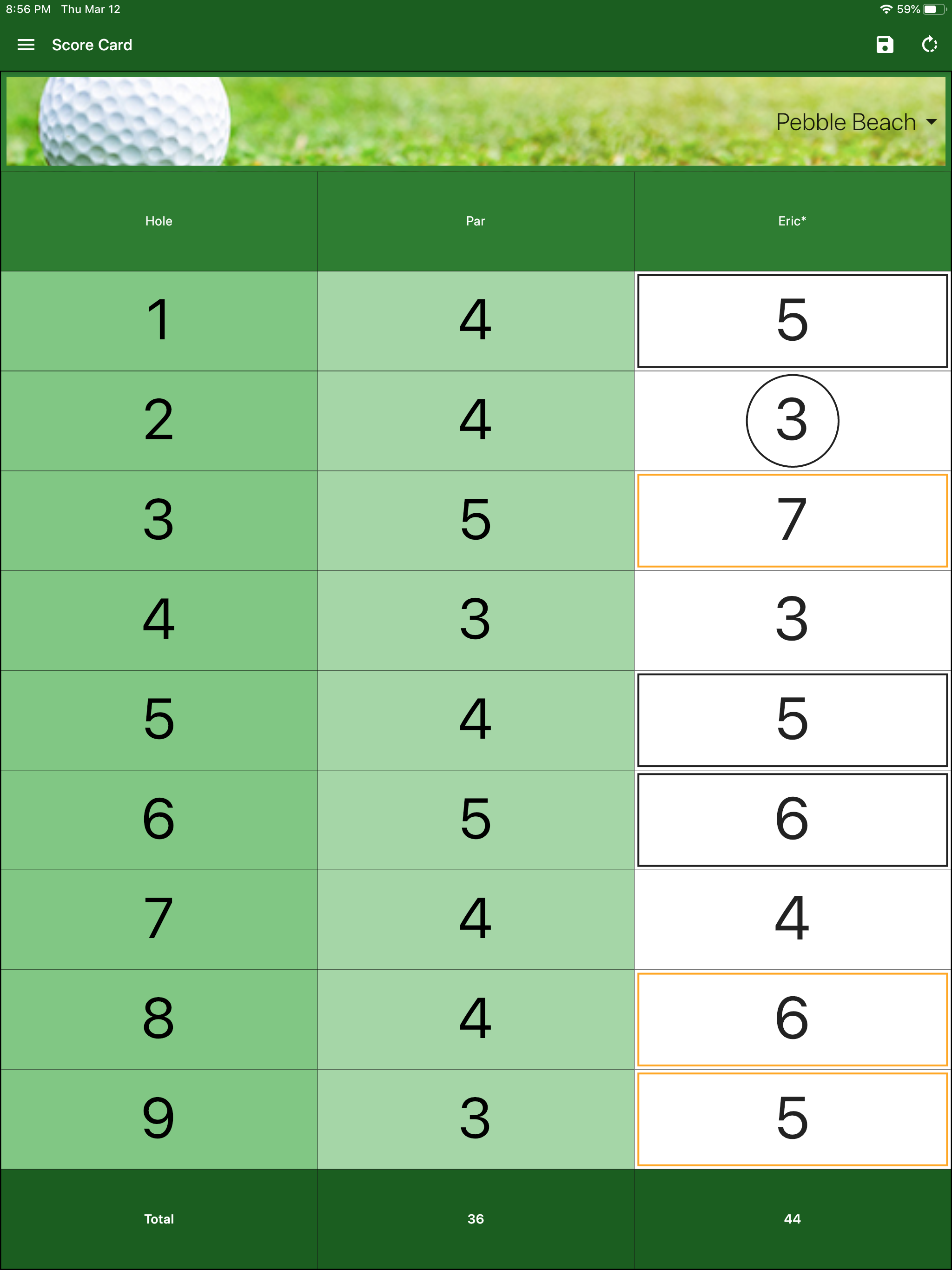This screenshot has height=1270, width=952.
Task: Tap the Wi-Fi status icon
Action: (x=886, y=9)
